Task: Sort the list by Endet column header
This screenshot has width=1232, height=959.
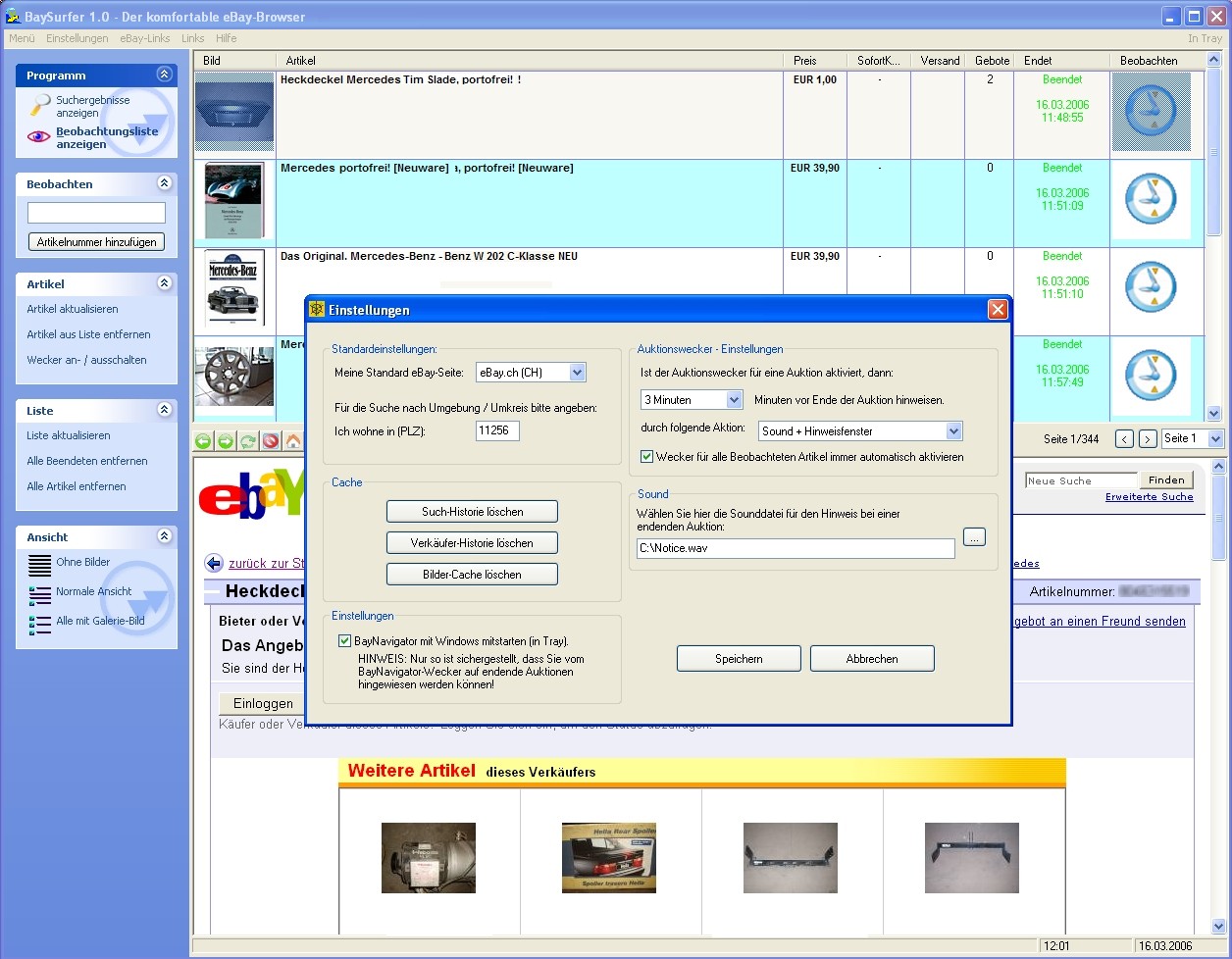Action: click(1062, 61)
